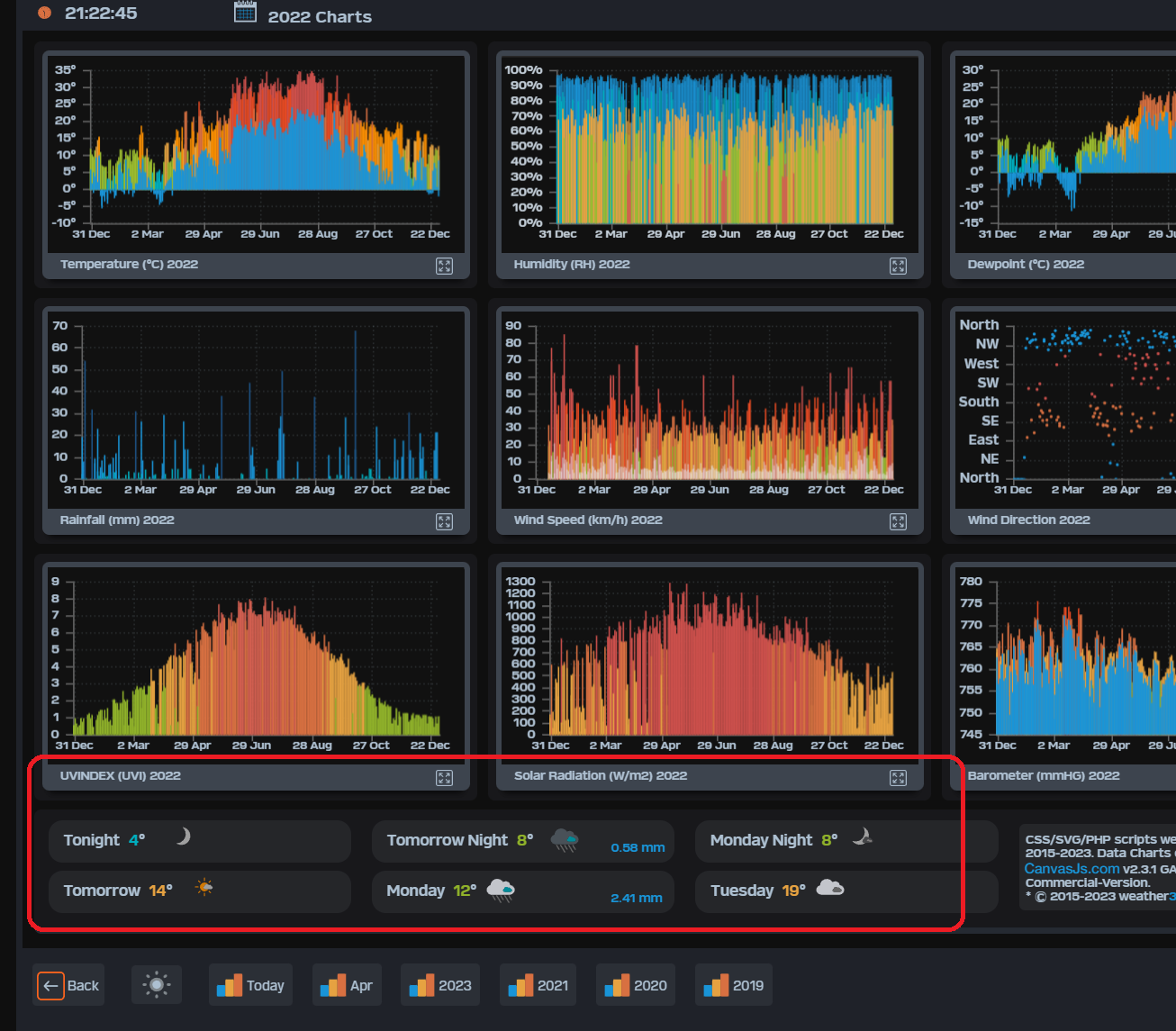The height and width of the screenshot is (1031, 1176).
Task: Click the Monday 12° forecast label
Action: tap(431, 891)
